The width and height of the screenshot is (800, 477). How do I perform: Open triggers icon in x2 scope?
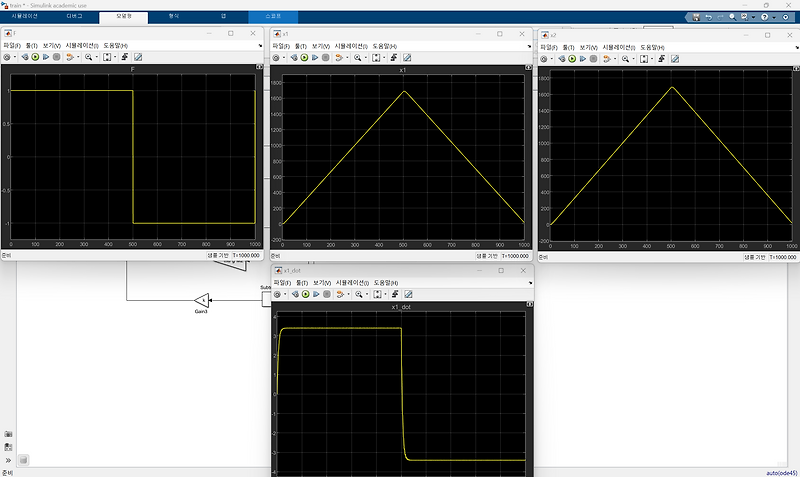[662, 59]
